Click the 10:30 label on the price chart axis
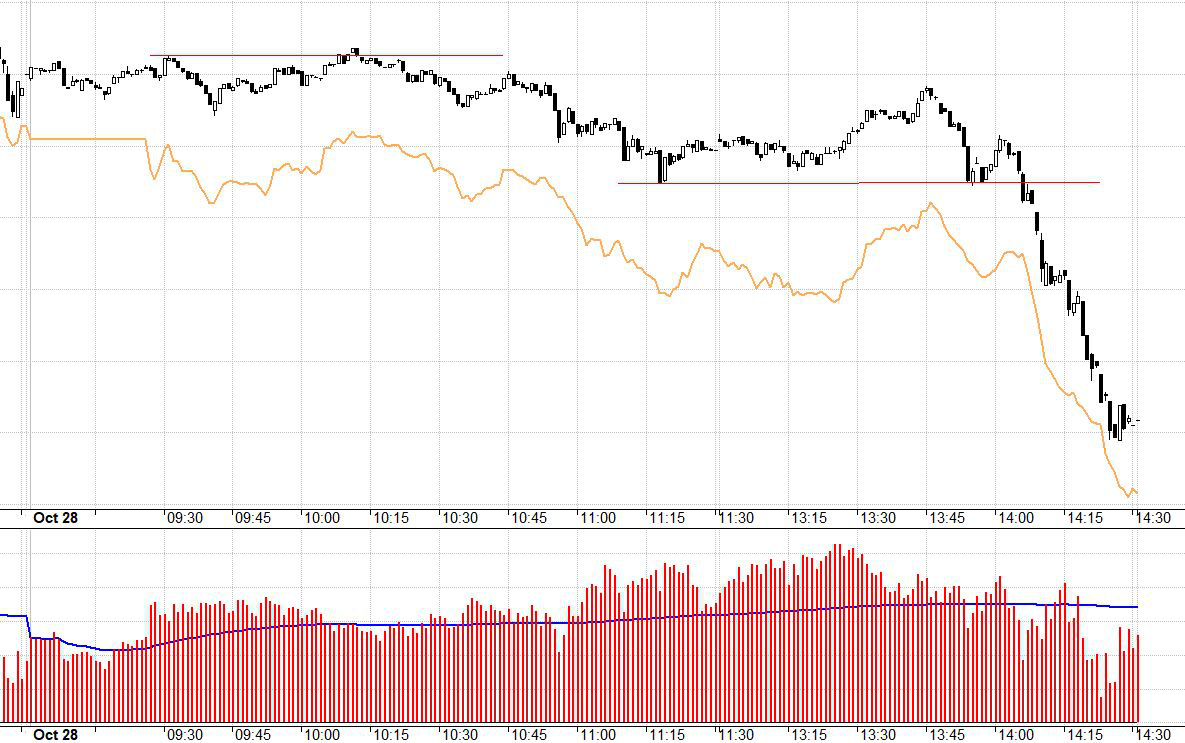This screenshot has width=1185, height=743. coord(460,518)
